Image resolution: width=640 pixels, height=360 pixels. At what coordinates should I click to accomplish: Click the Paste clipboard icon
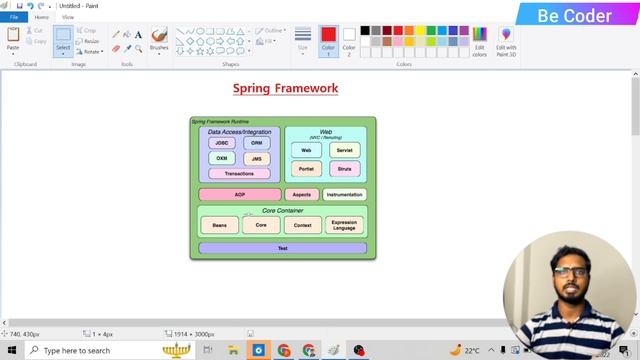point(13,34)
